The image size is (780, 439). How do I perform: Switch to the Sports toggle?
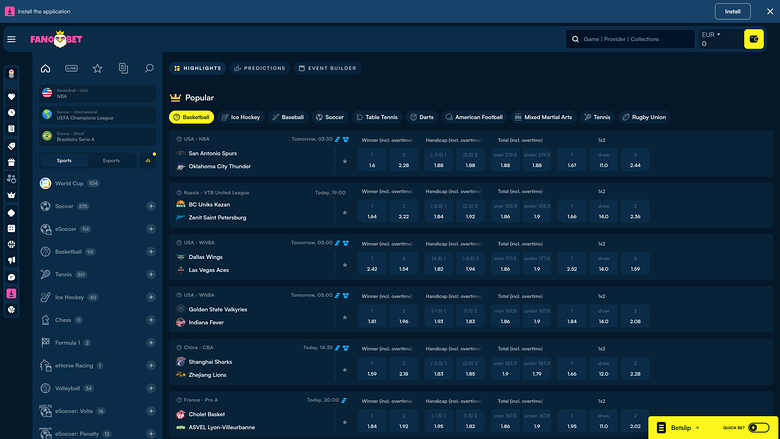coord(64,161)
